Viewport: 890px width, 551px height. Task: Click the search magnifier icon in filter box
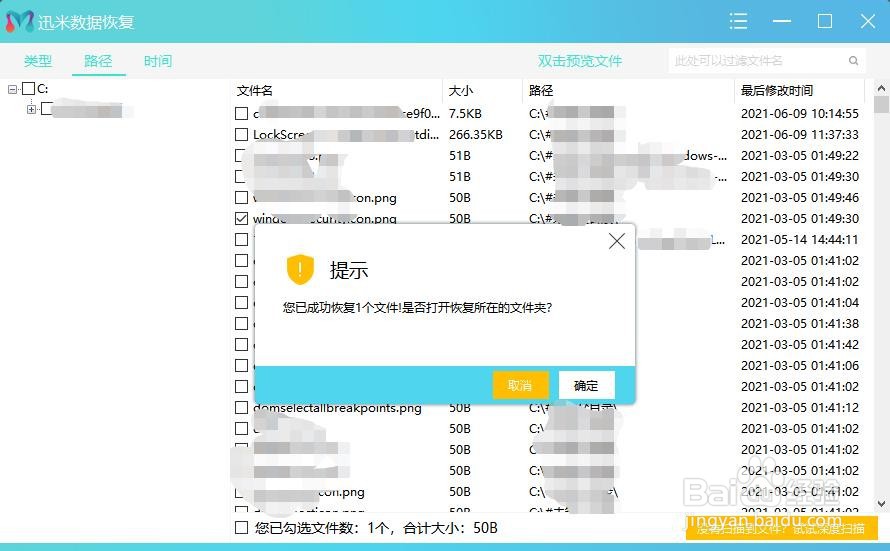click(x=853, y=61)
